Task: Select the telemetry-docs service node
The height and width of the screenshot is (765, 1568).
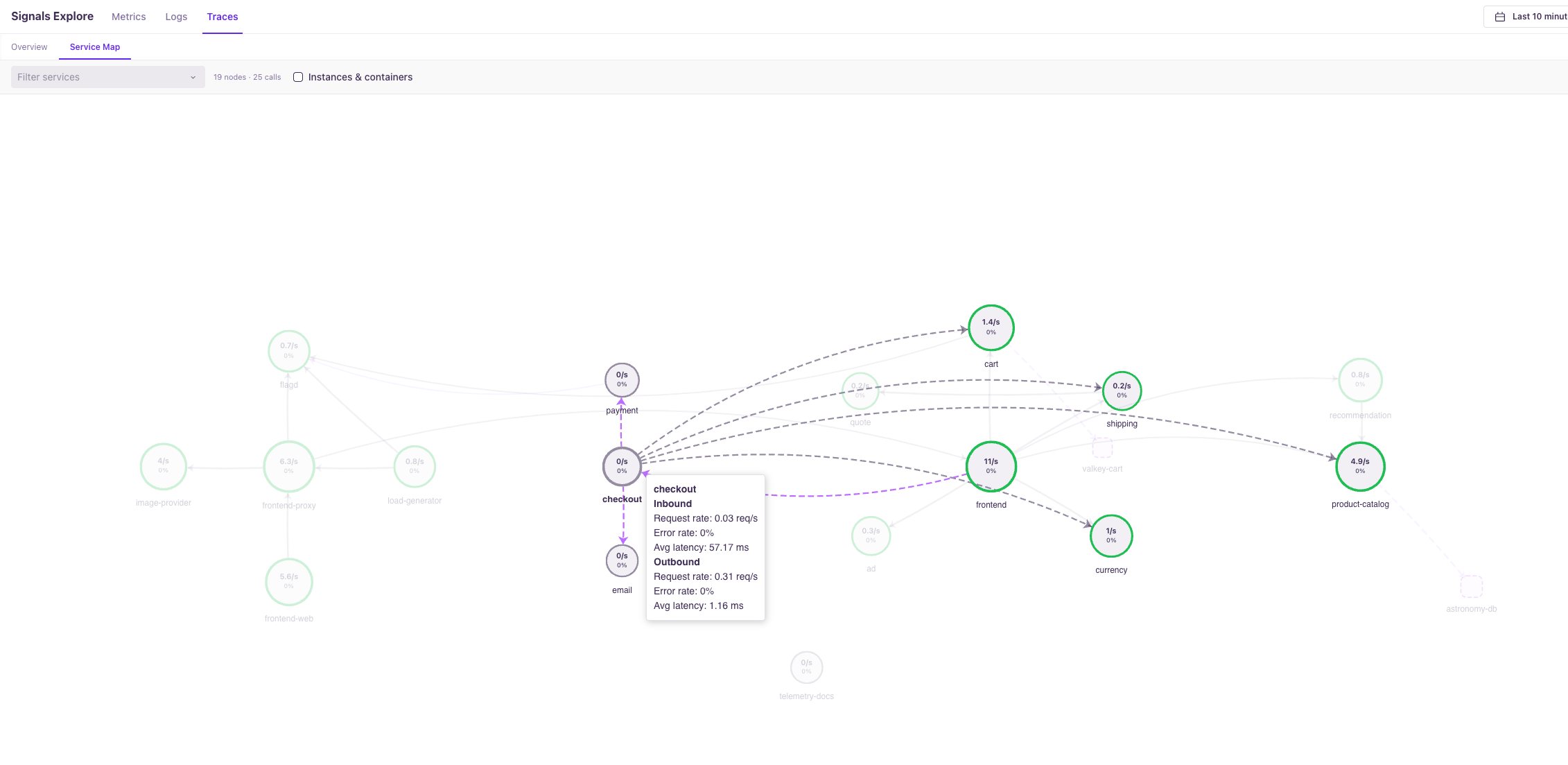Action: (x=806, y=667)
